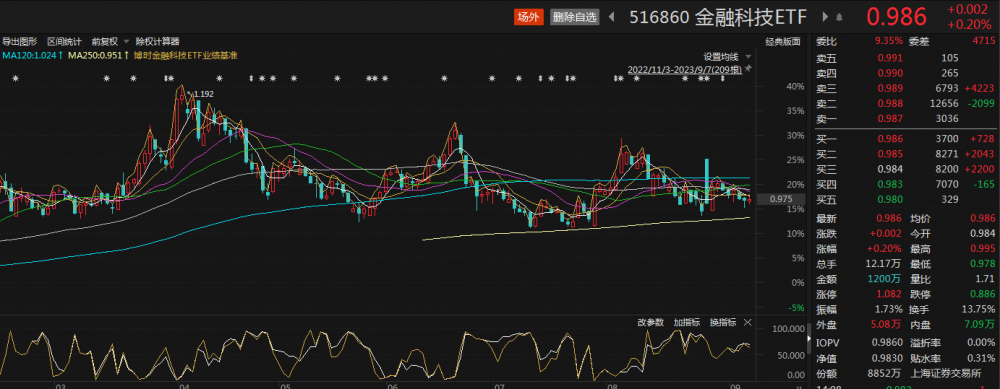Viewport: 1000px width, 389px height.
Task: Click 加指标 to add indicator
Action: pos(687,322)
